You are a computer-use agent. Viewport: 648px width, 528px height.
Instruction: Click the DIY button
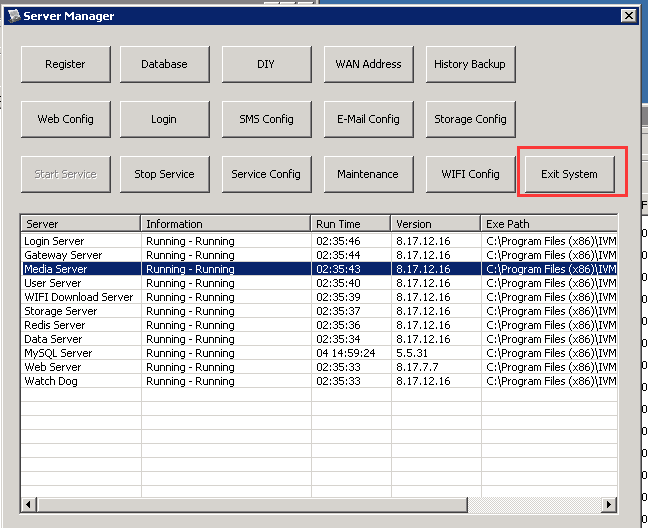click(267, 64)
